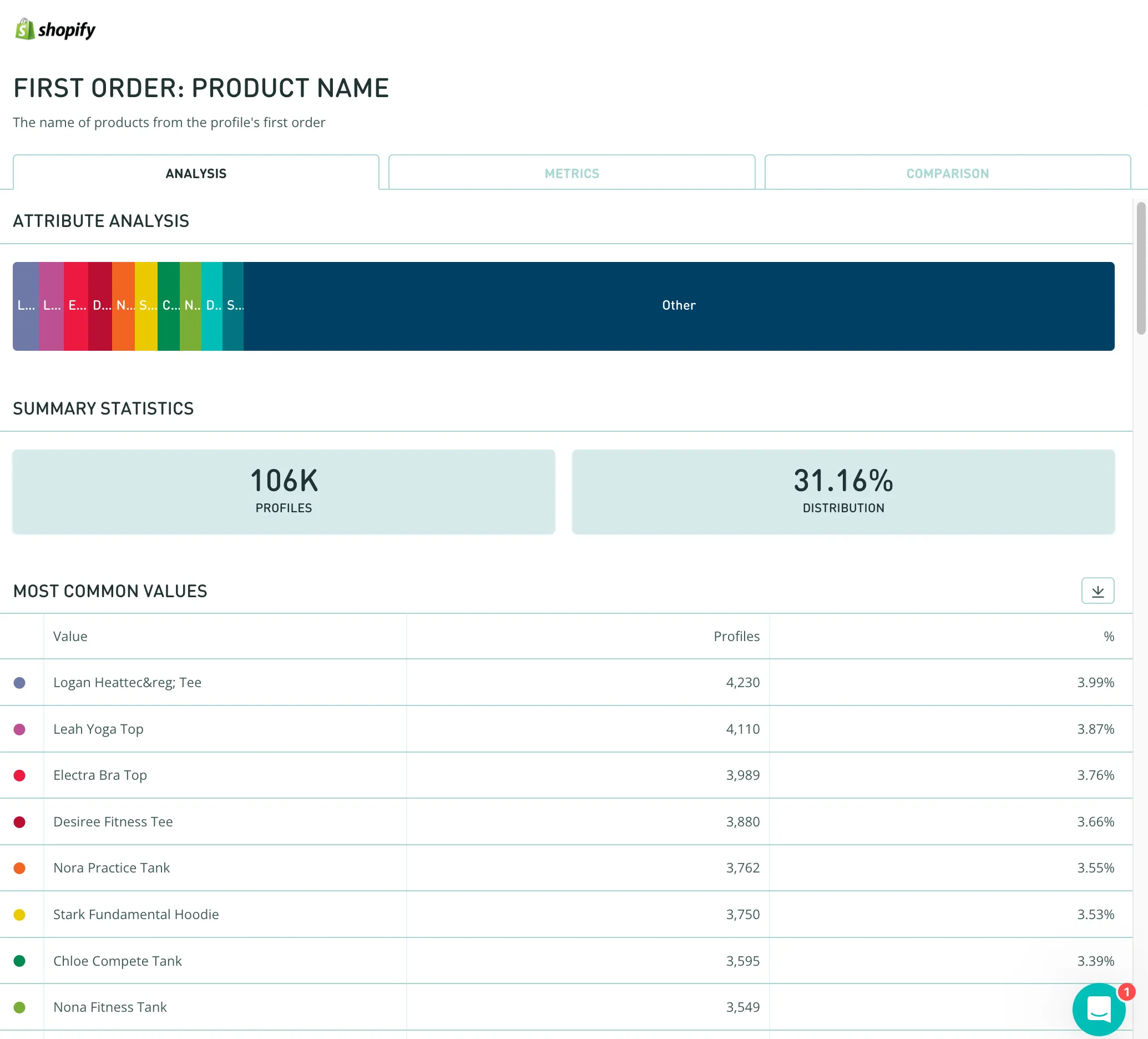The height and width of the screenshot is (1039, 1148).
Task: Click the first purple L... bar segment
Action: [26, 306]
